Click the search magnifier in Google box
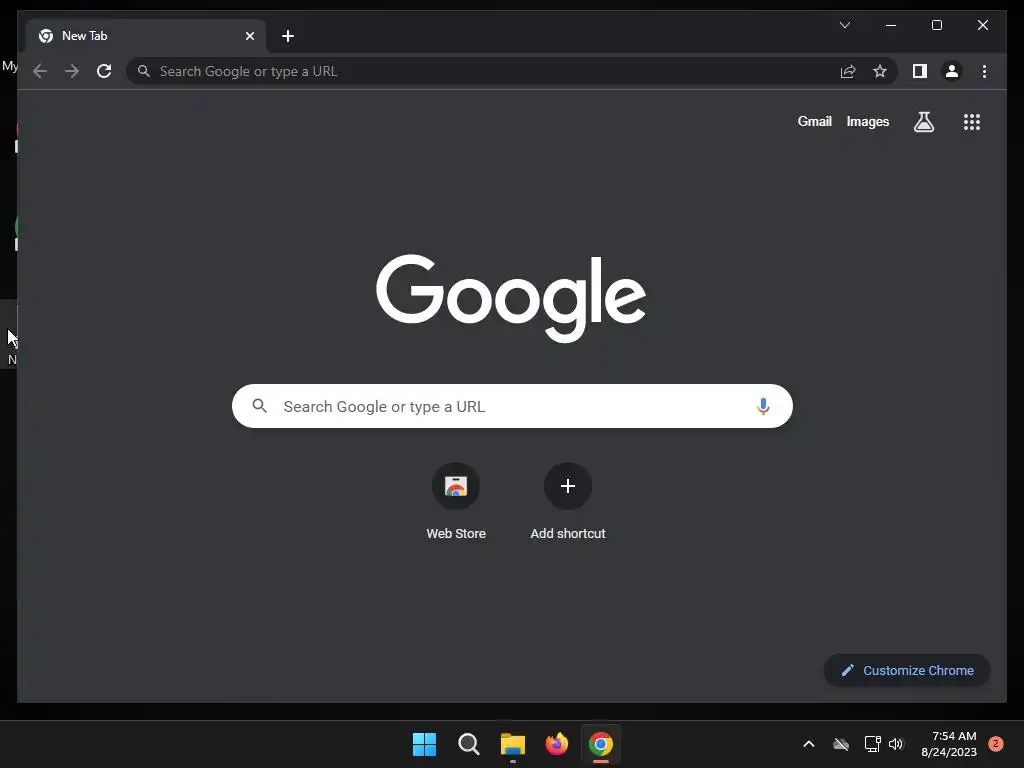 click(259, 406)
